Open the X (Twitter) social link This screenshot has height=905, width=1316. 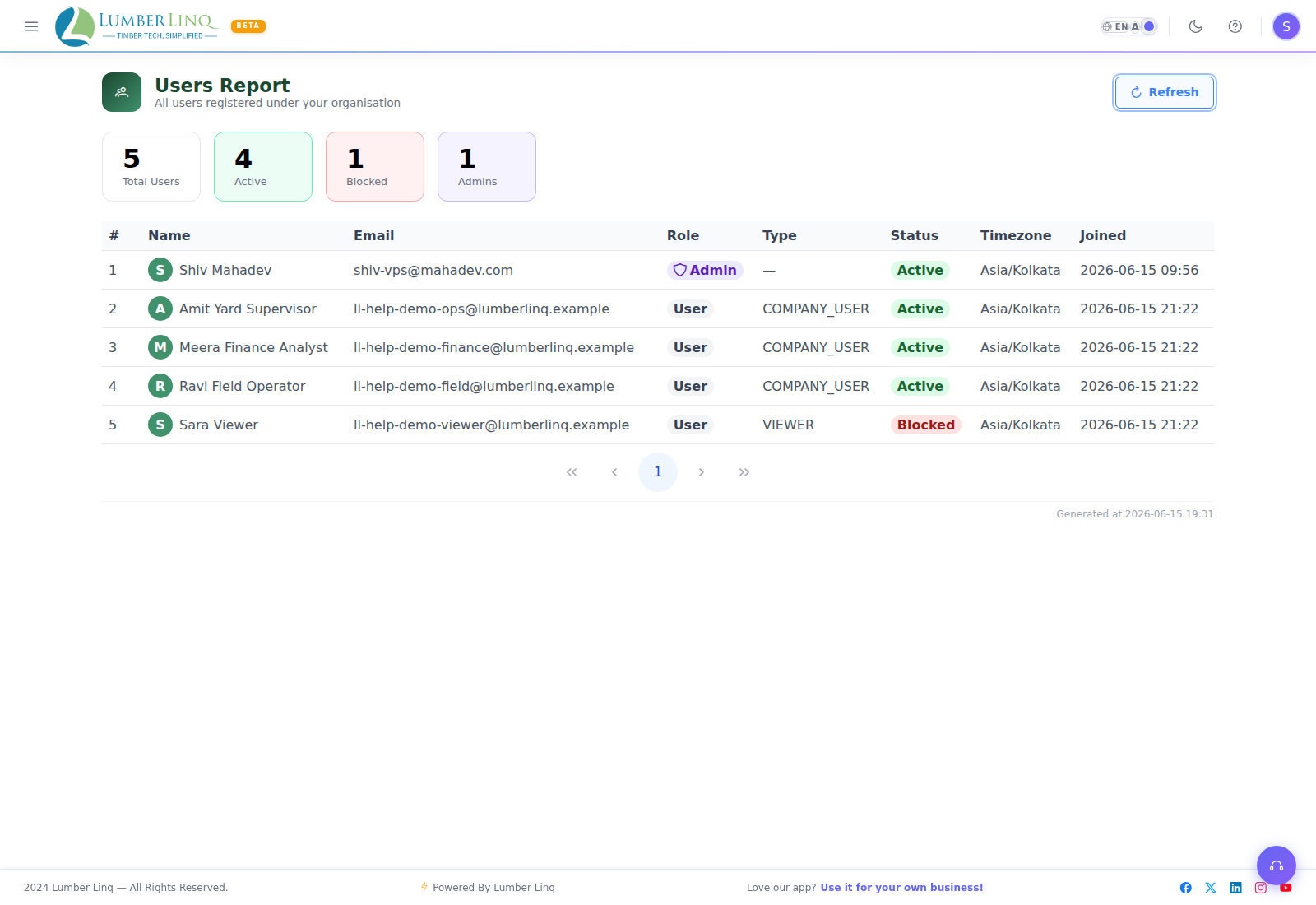pyautogui.click(x=1211, y=888)
